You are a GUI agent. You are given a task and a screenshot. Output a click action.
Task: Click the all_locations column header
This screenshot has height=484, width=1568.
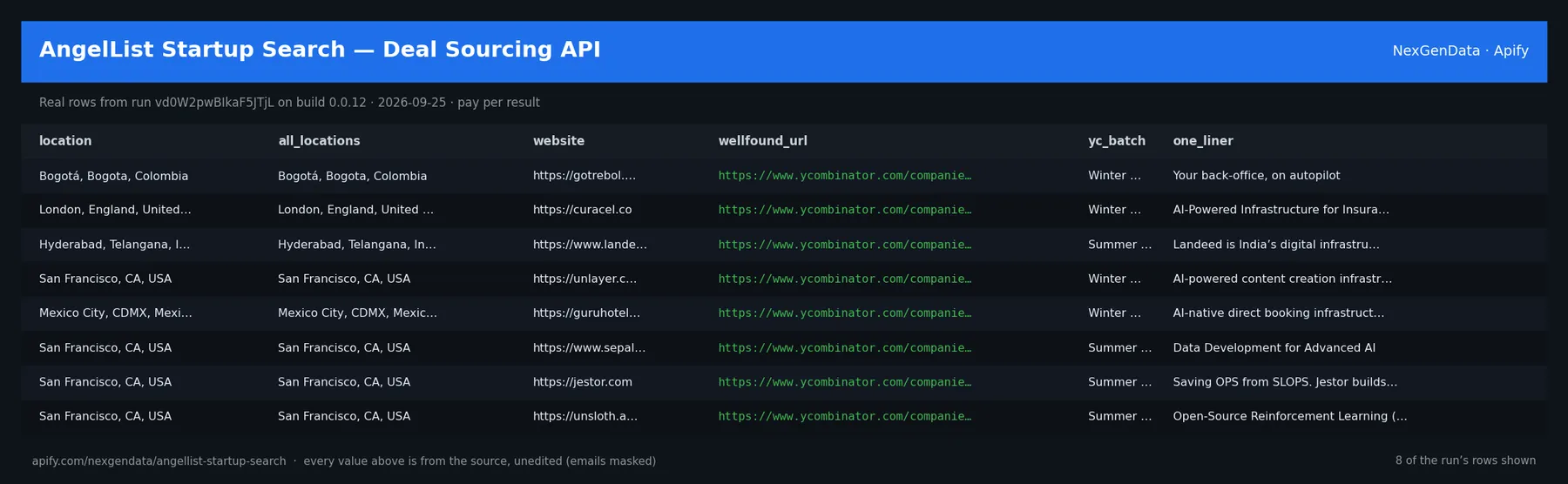[319, 141]
